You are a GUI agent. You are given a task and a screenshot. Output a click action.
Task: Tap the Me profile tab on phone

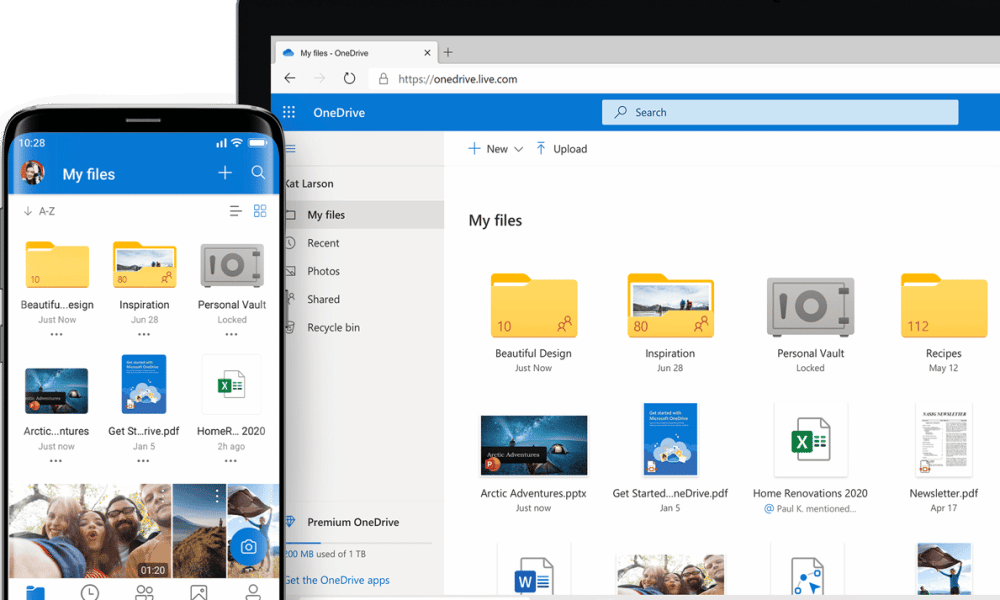[253, 592]
